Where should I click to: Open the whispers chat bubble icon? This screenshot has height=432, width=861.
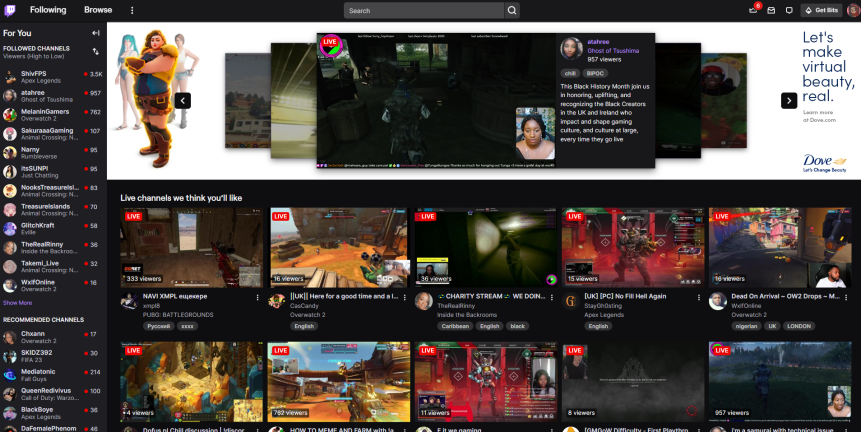point(789,10)
